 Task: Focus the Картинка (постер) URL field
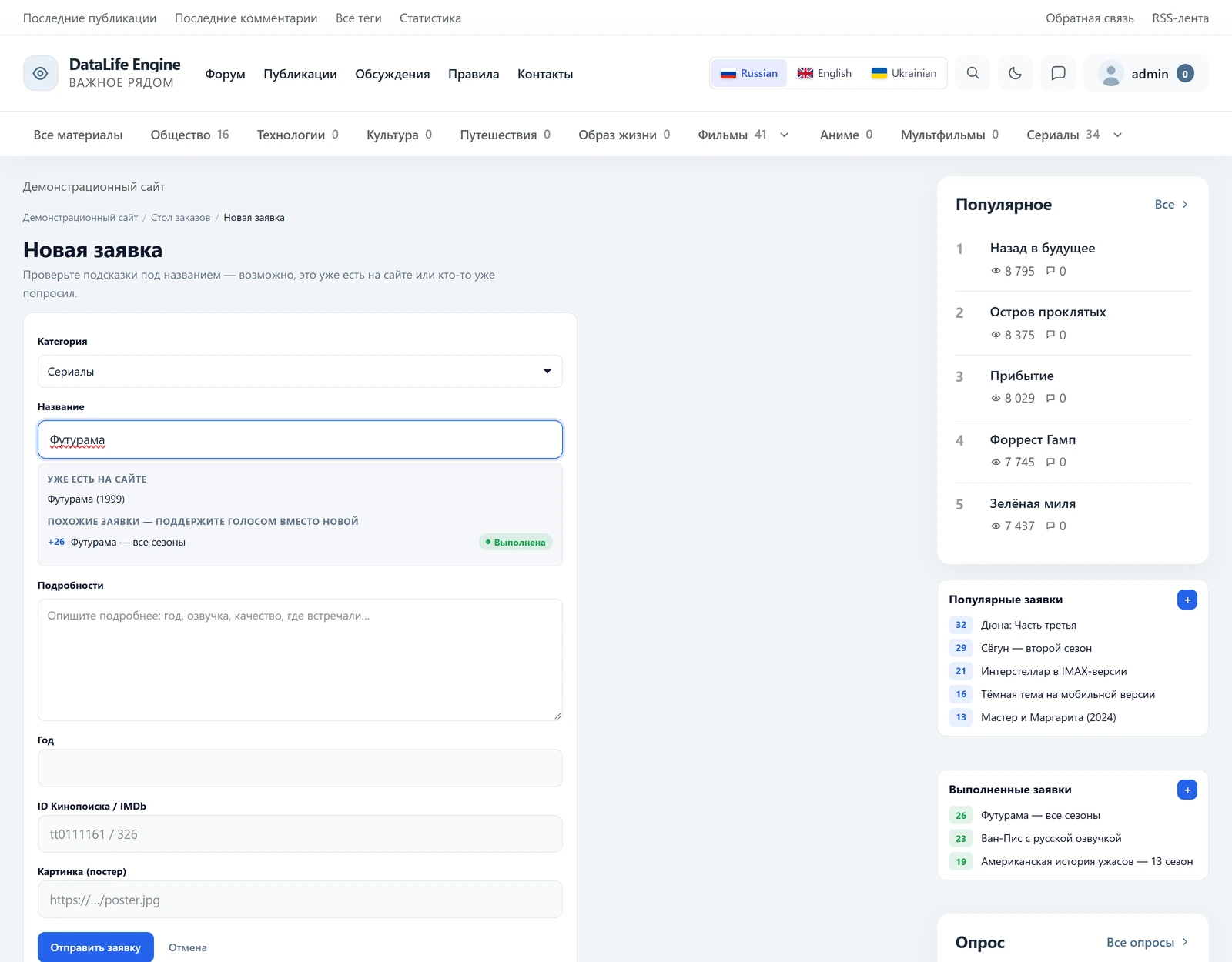(x=300, y=900)
